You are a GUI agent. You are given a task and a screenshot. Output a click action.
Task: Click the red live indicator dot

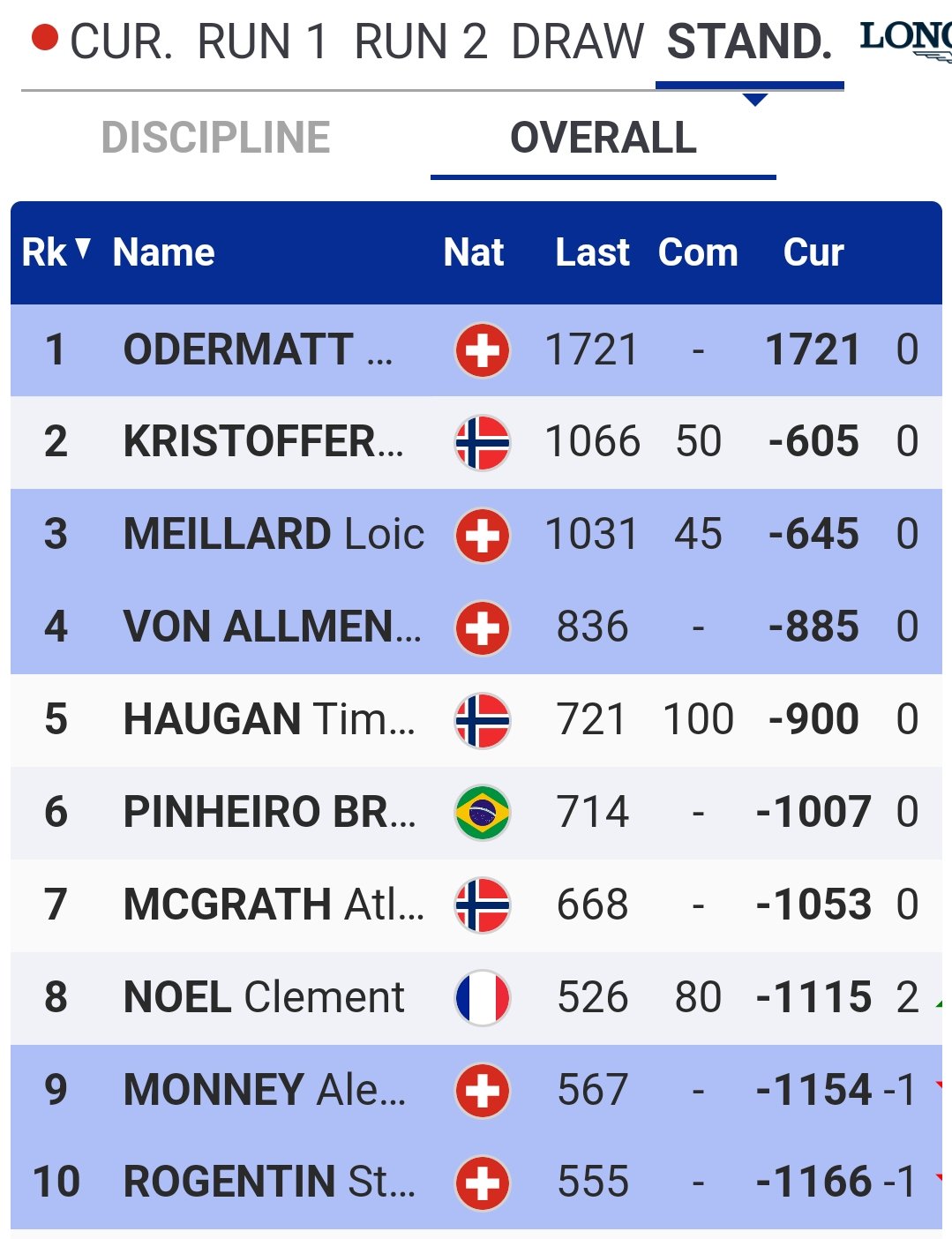(x=44, y=38)
